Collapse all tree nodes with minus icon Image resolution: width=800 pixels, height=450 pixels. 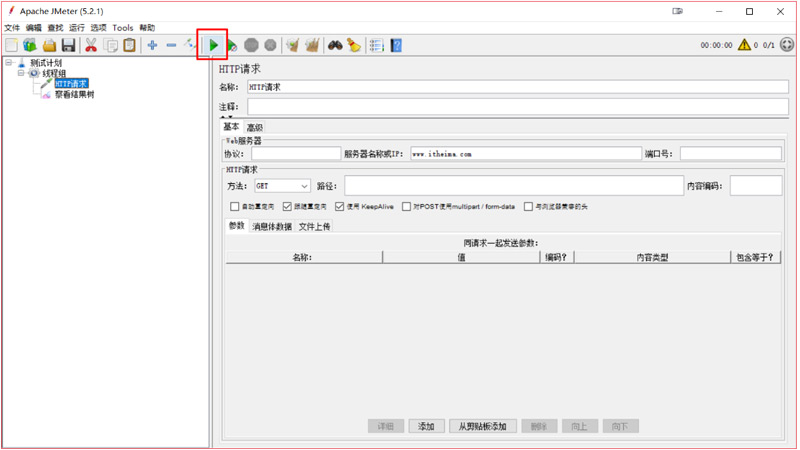171,45
